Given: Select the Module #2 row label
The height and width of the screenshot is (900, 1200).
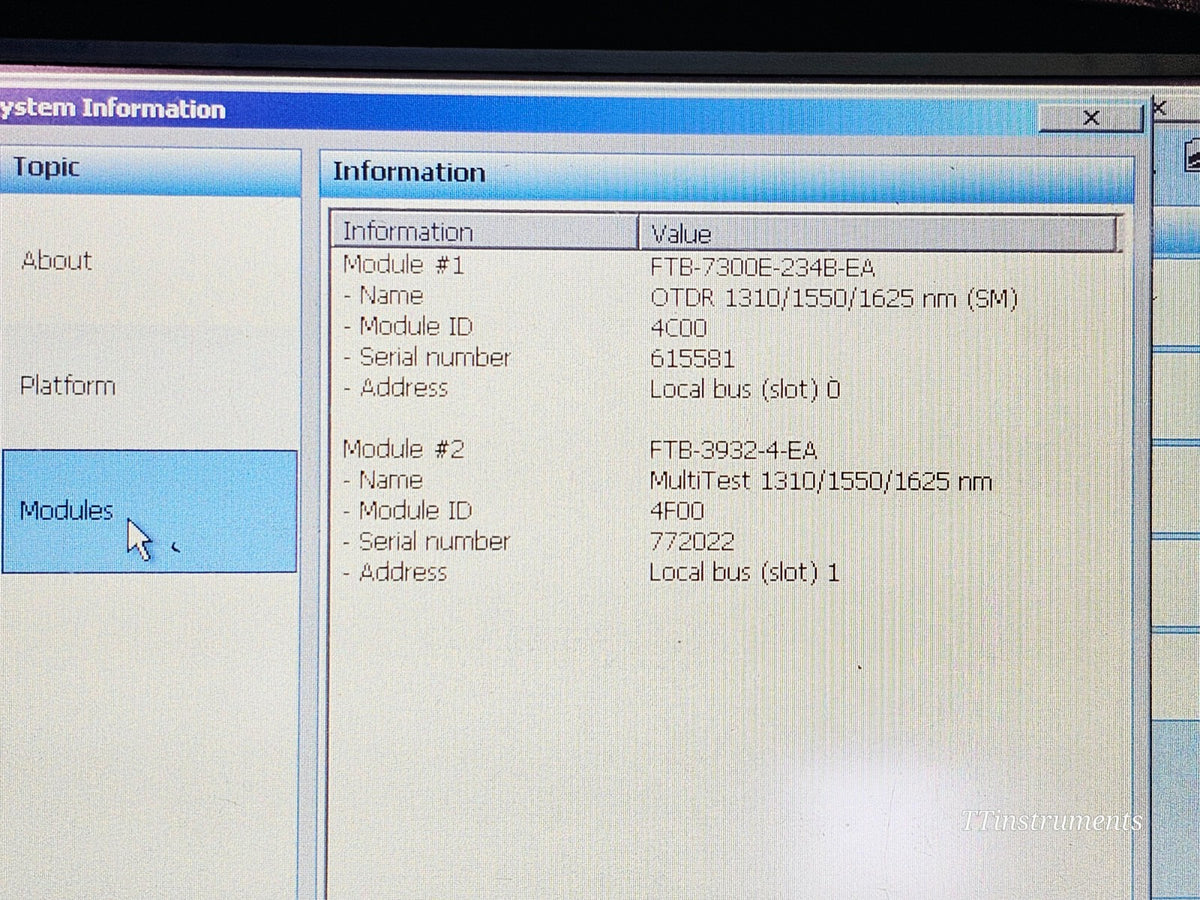Looking at the screenshot, I should [403, 449].
